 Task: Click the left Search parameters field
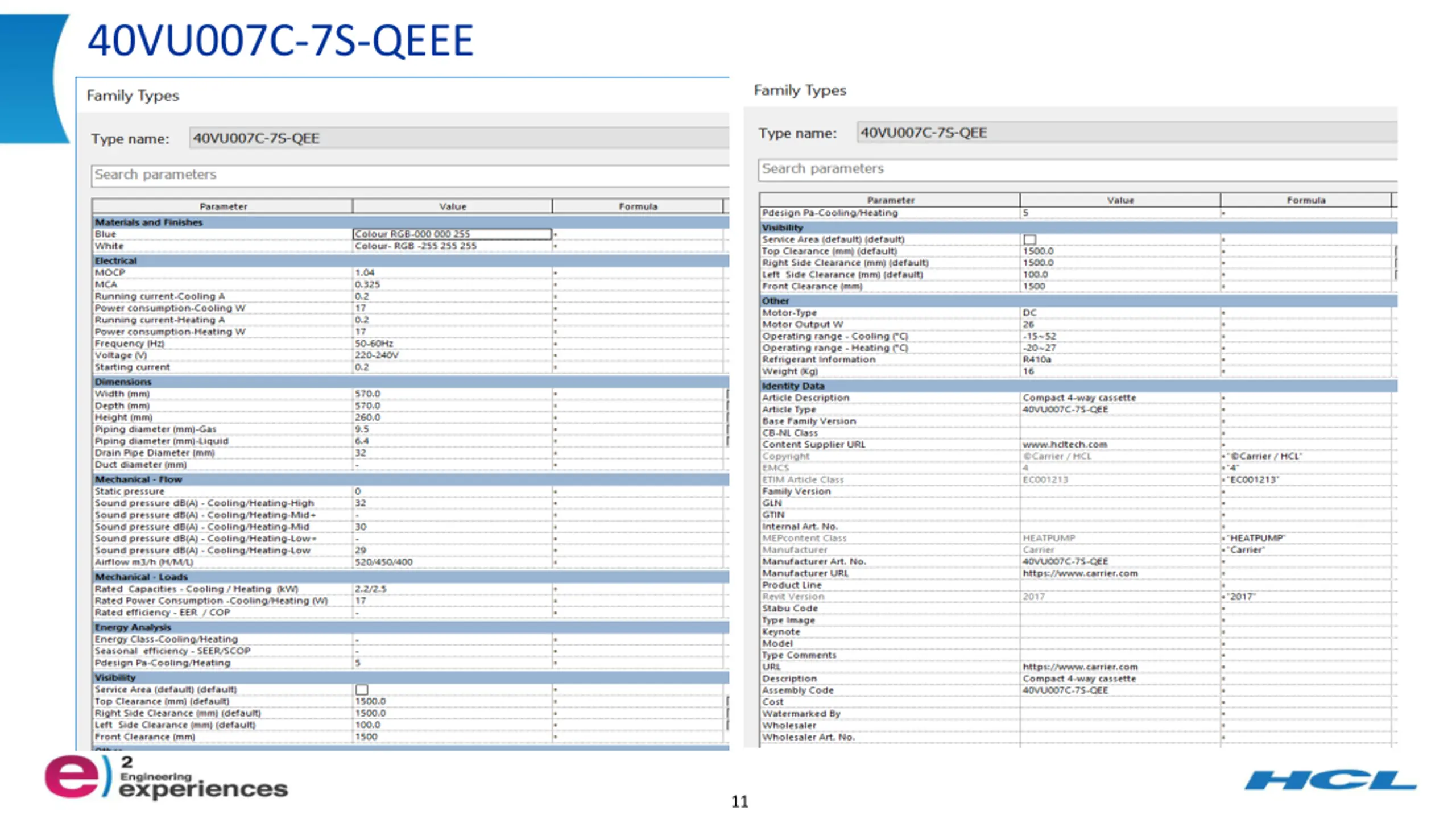[410, 175]
